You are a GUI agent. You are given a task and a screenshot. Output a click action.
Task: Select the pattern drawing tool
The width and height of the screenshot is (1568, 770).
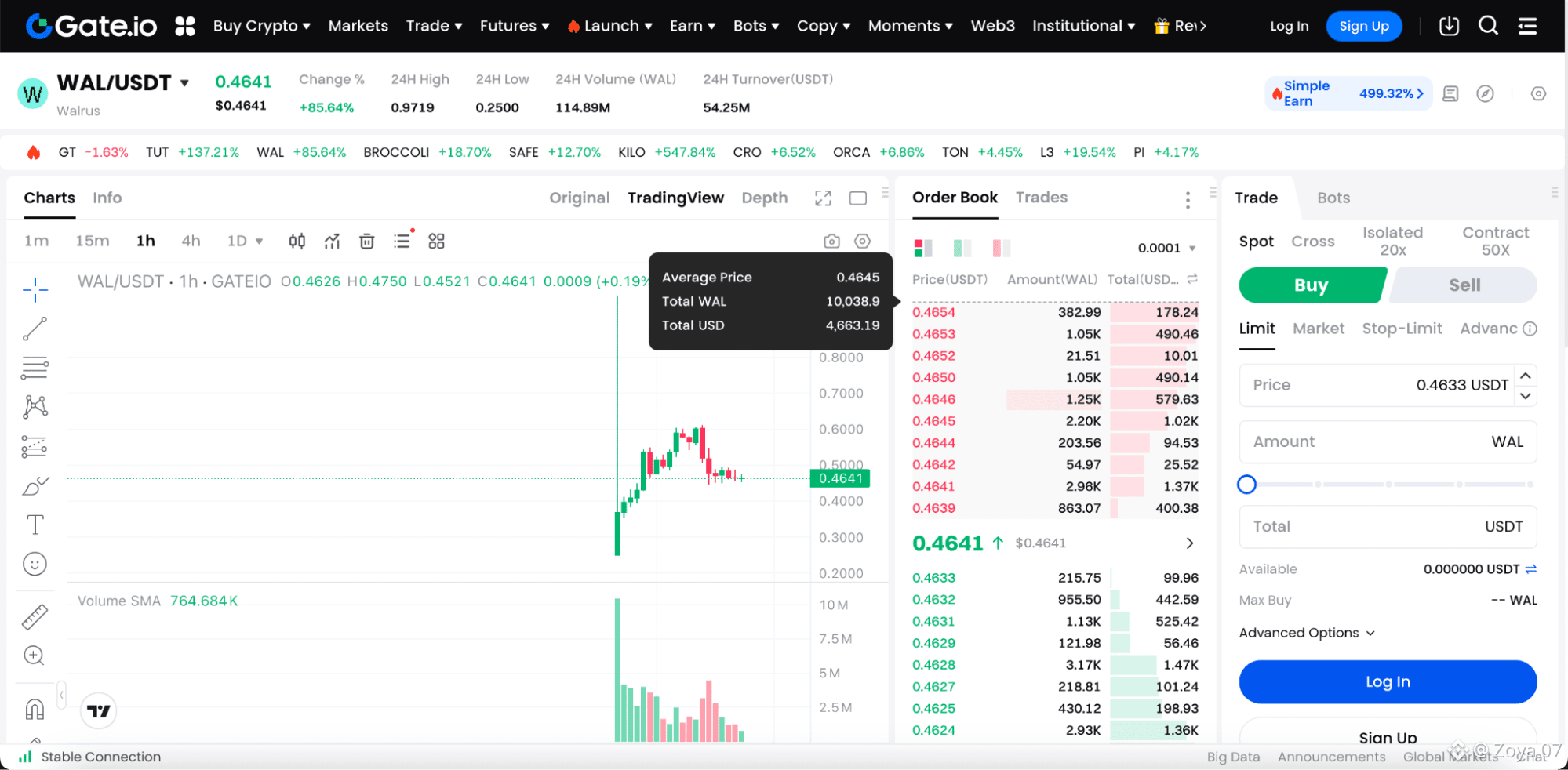click(x=35, y=406)
